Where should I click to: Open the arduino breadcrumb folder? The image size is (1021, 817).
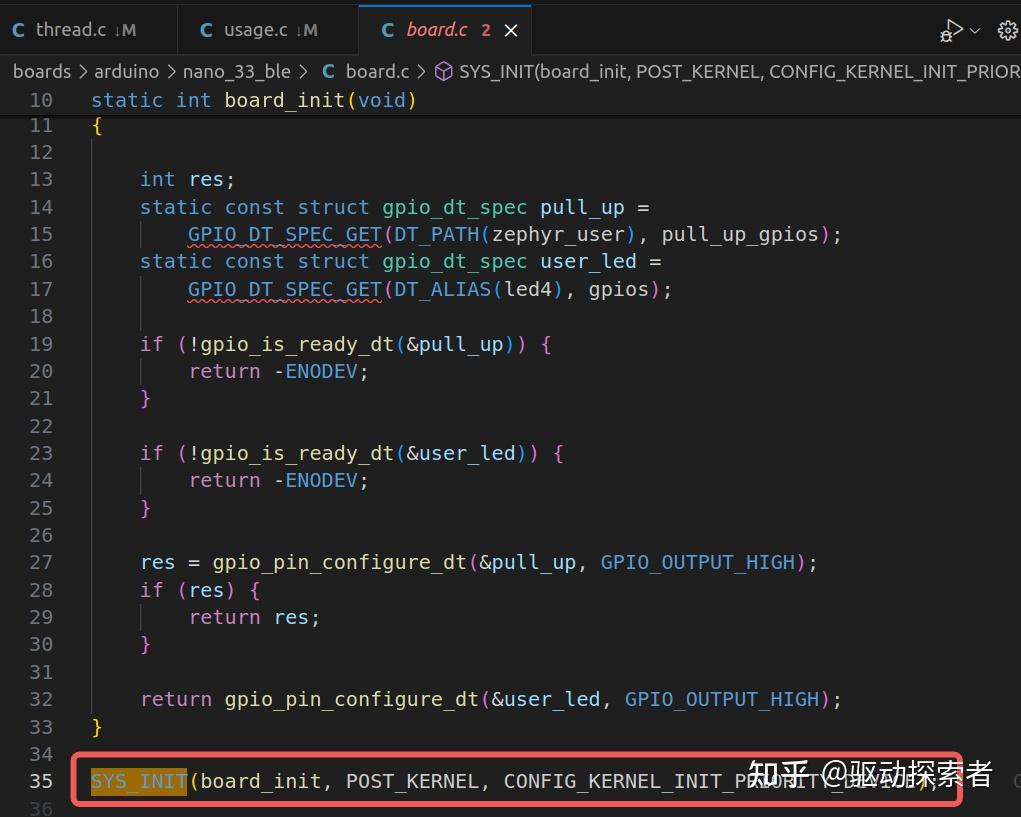126,72
